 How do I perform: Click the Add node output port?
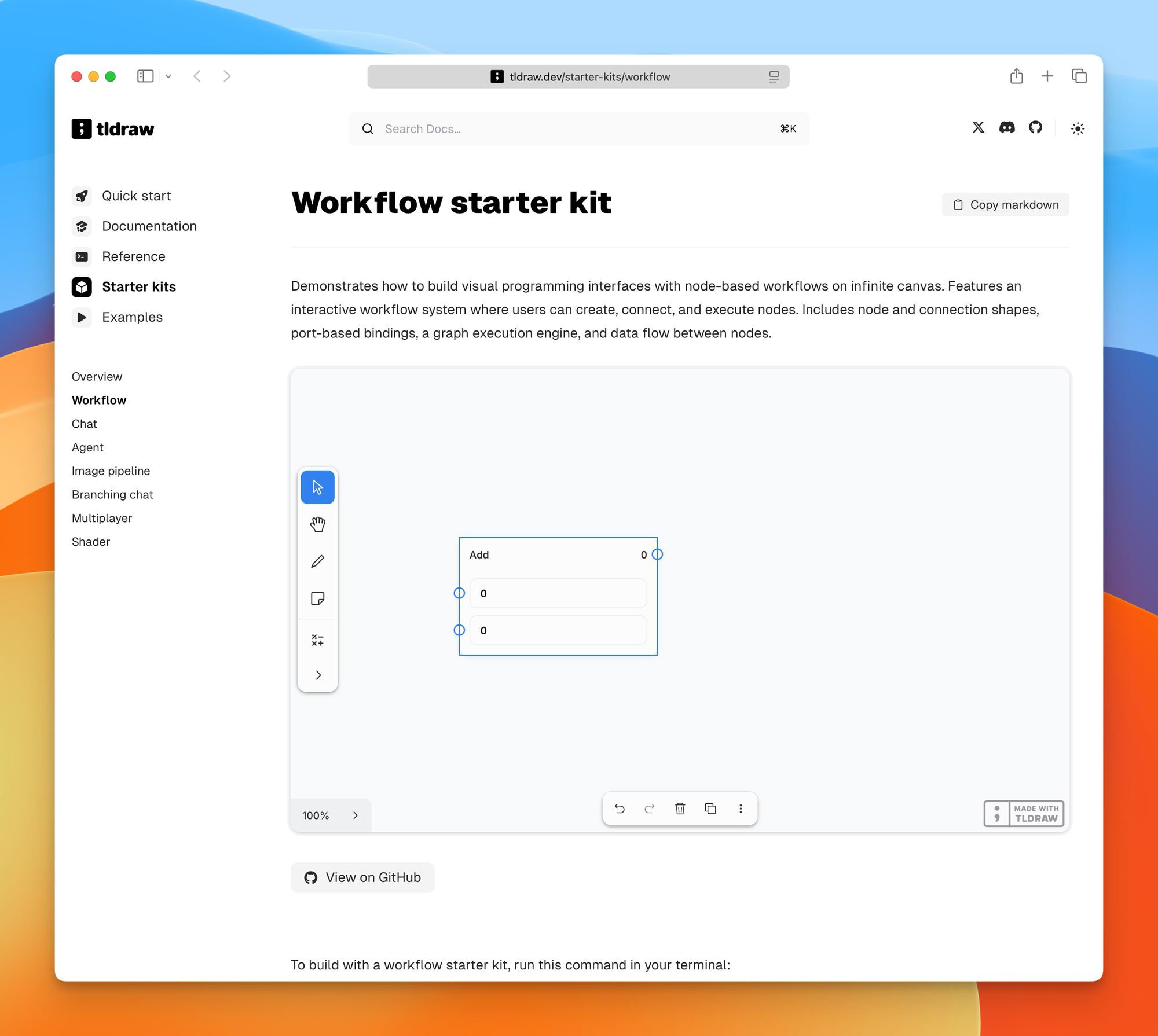657,554
